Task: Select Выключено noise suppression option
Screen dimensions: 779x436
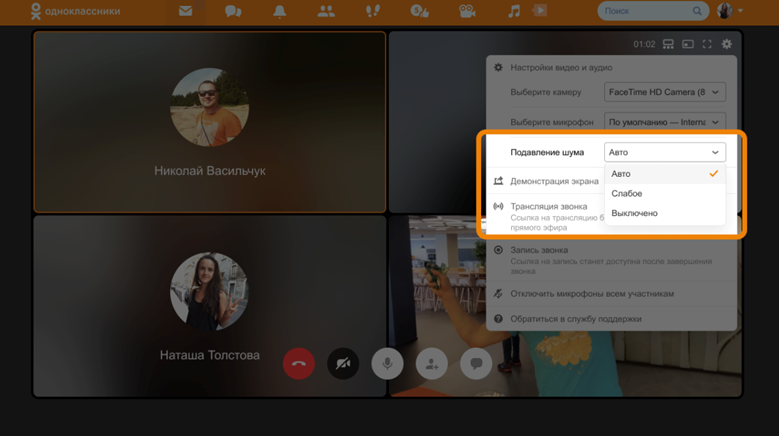Action: tap(665, 213)
